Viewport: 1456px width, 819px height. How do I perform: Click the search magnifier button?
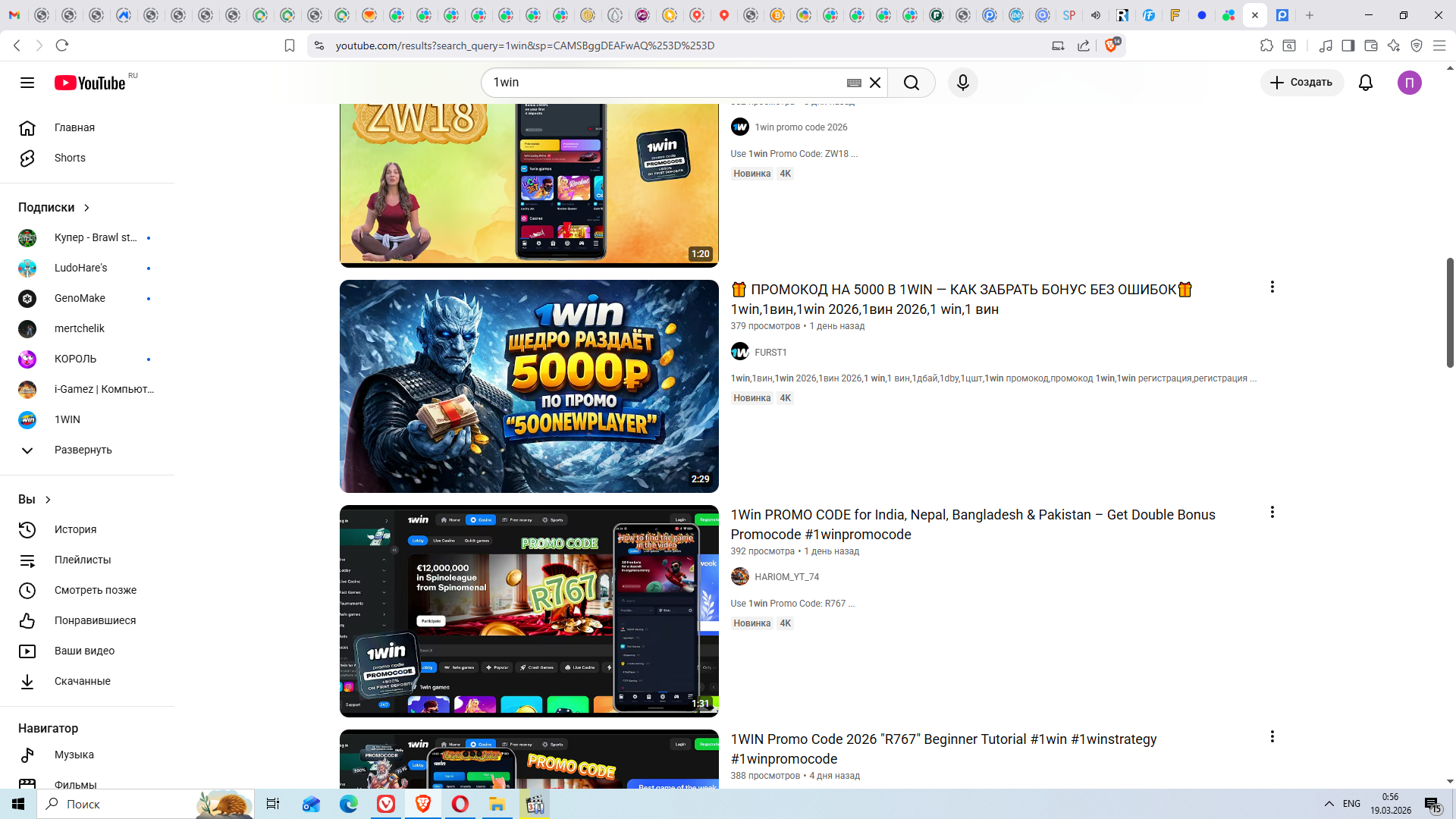(912, 83)
